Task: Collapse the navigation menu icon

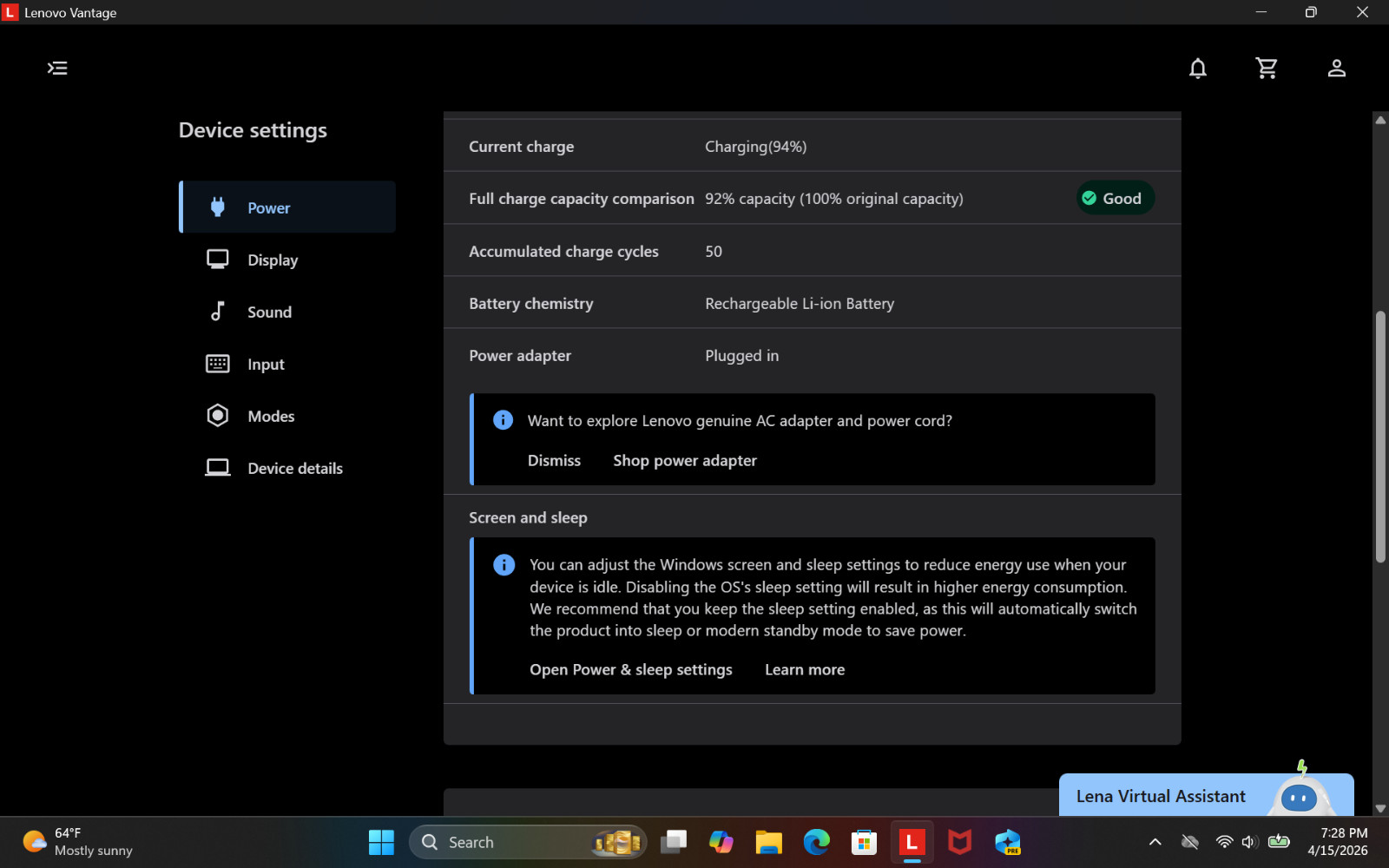Action: pyautogui.click(x=57, y=68)
